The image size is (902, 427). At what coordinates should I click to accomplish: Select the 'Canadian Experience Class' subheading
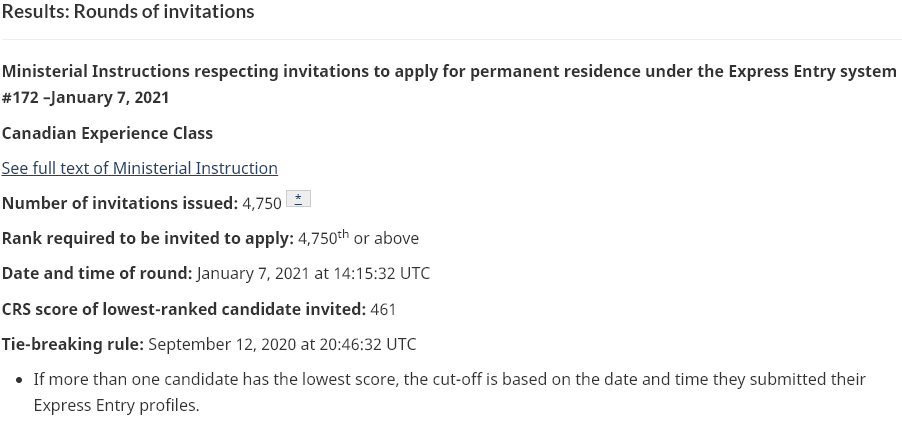[107, 133]
